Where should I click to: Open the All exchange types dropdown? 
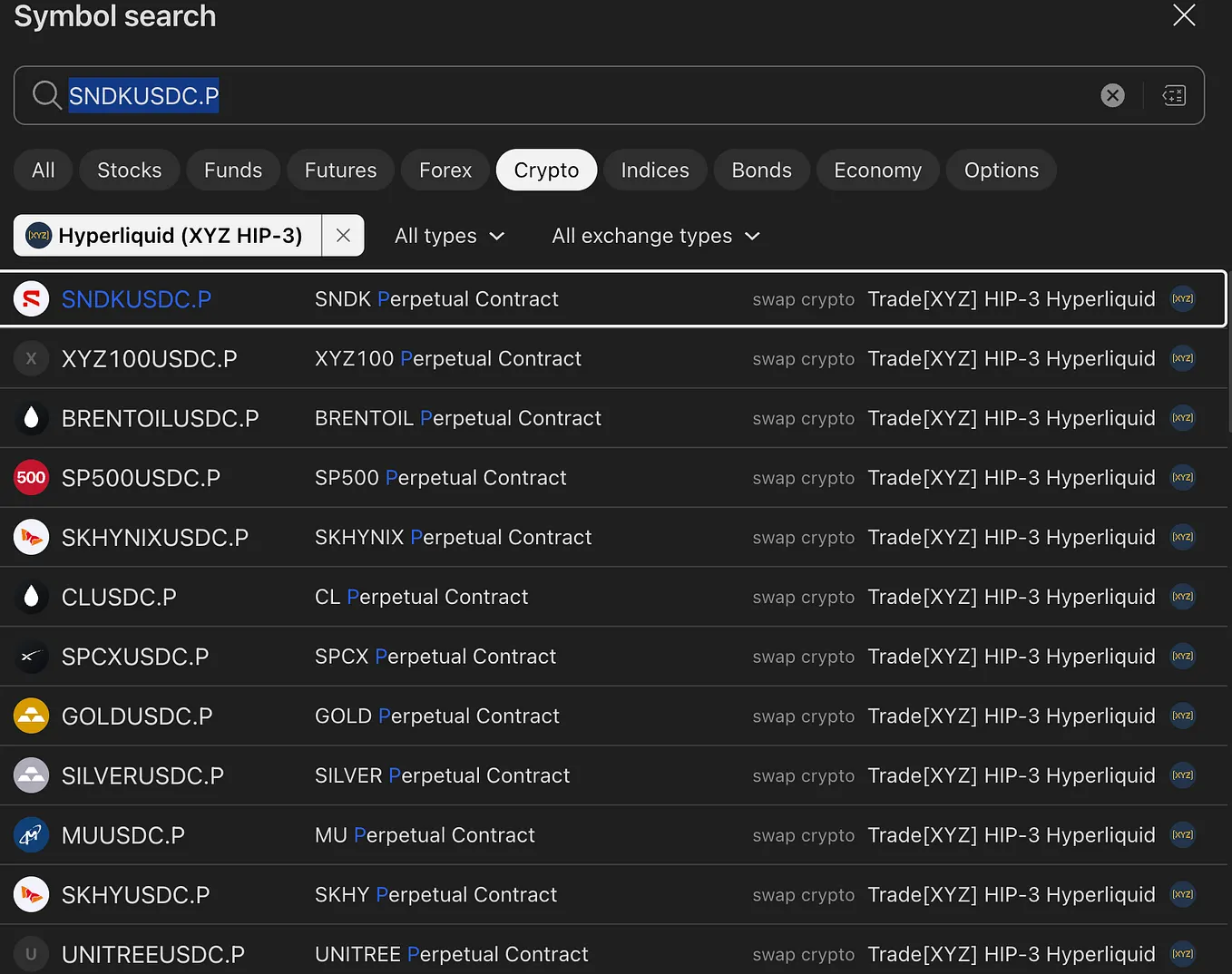click(x=655, y=236)
